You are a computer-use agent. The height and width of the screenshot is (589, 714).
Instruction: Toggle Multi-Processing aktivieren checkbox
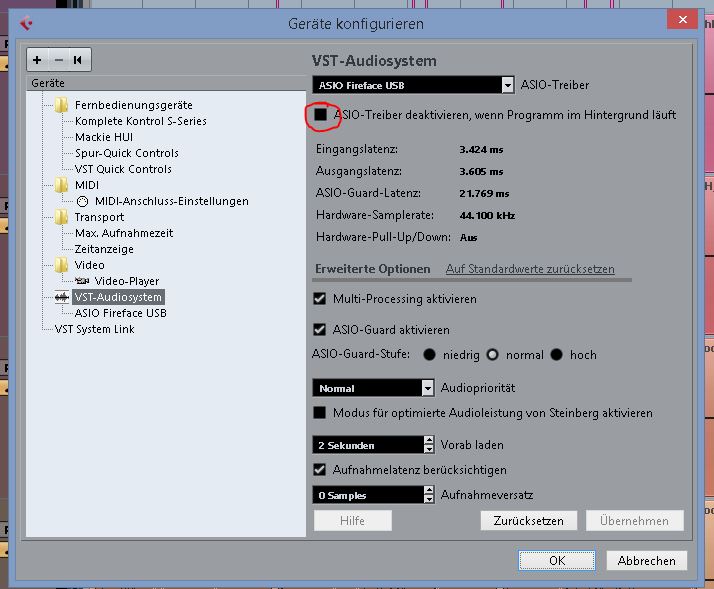(320, 299)
